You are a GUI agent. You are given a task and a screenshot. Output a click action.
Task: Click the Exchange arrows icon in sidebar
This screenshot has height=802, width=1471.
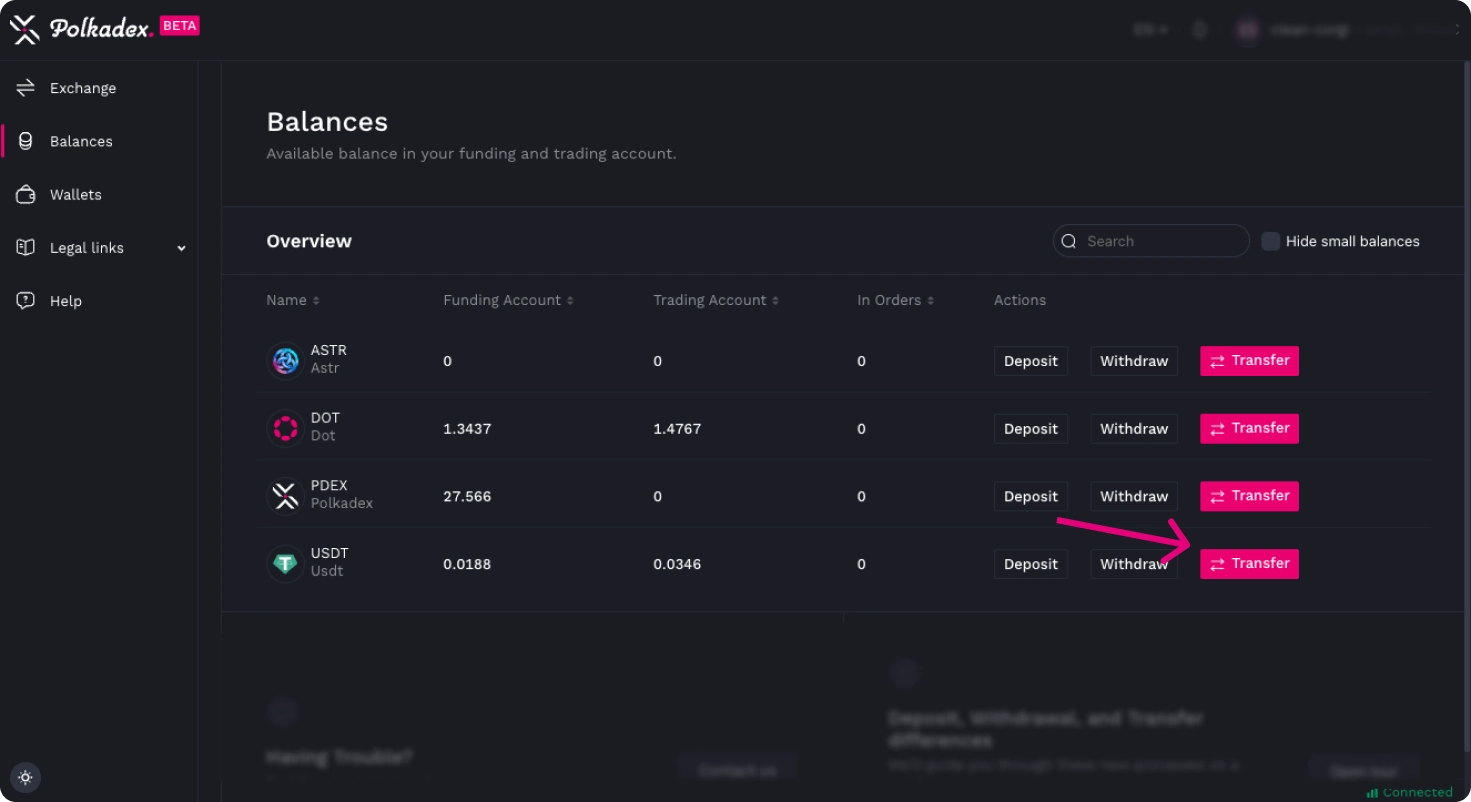point(26,88)
